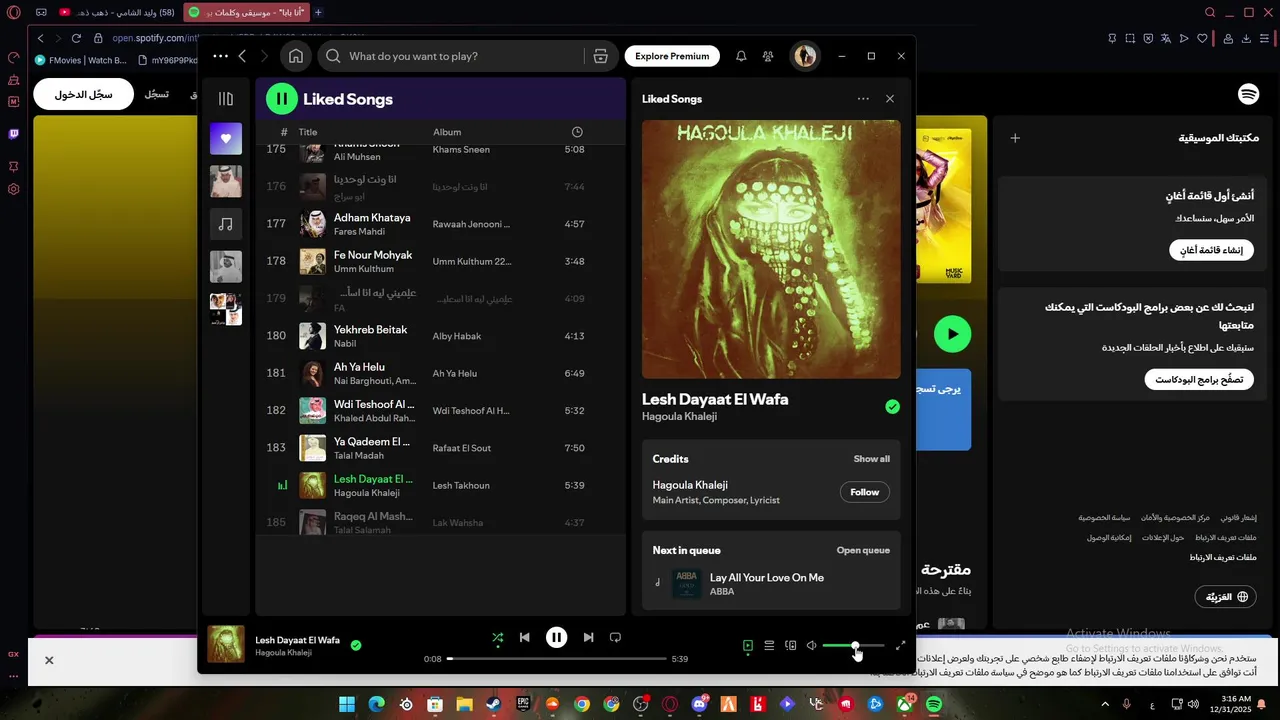
Task: Select track Wdi Teshoof Al row 182
Action: [440, 410]
